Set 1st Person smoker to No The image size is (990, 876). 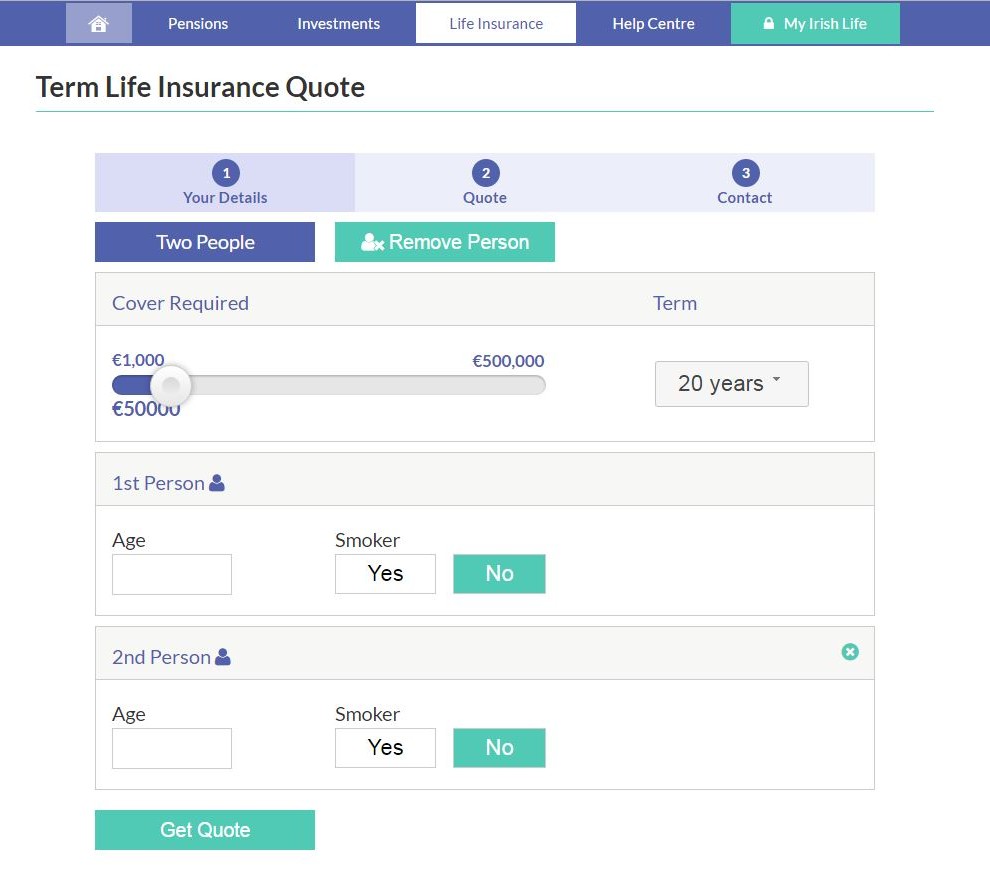point(499,573)
